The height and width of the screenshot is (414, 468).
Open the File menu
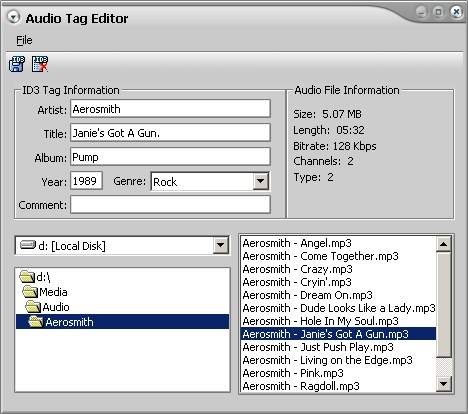click(x=24, y=40)
